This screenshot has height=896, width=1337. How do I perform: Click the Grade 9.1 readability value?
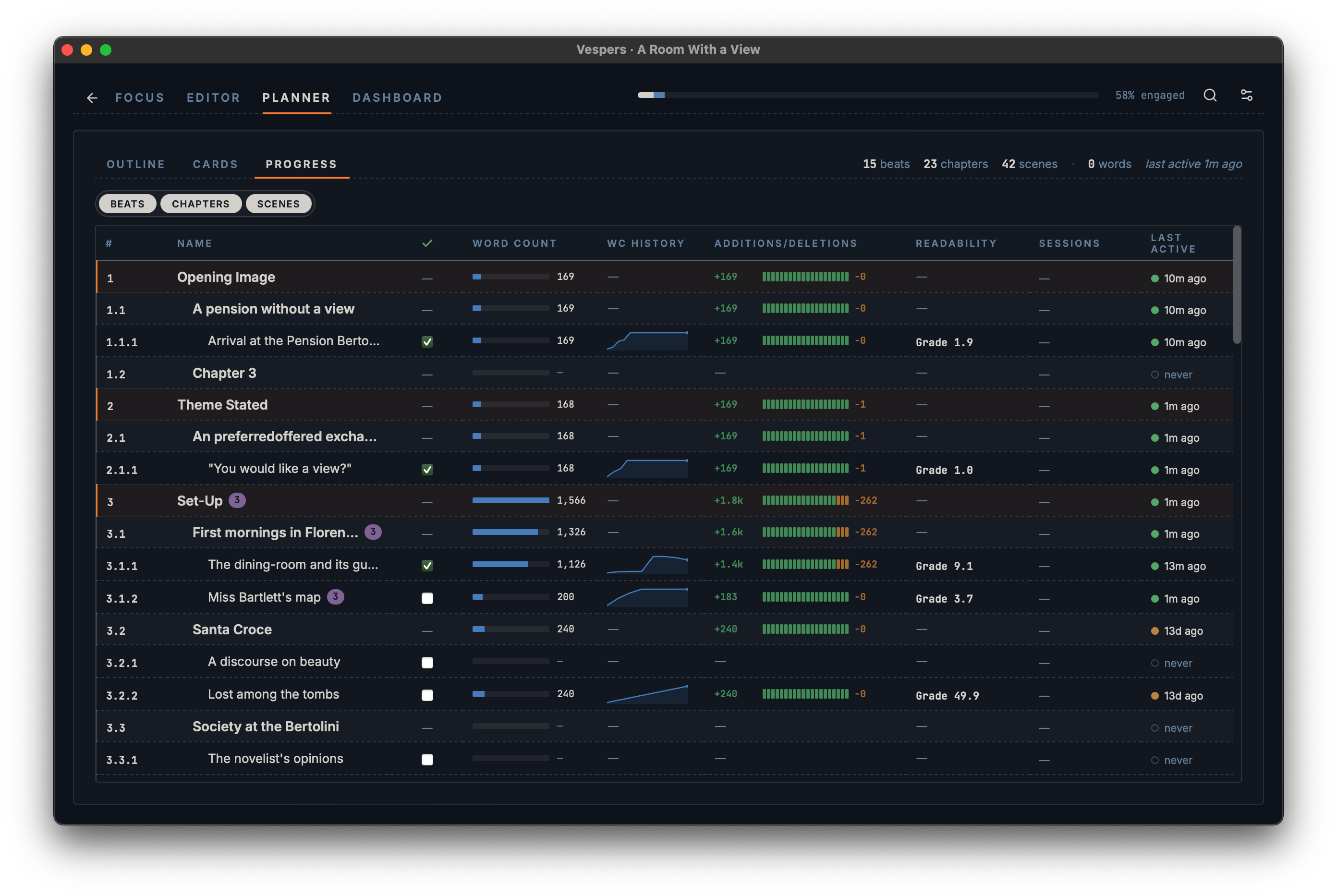coord(944,566)
